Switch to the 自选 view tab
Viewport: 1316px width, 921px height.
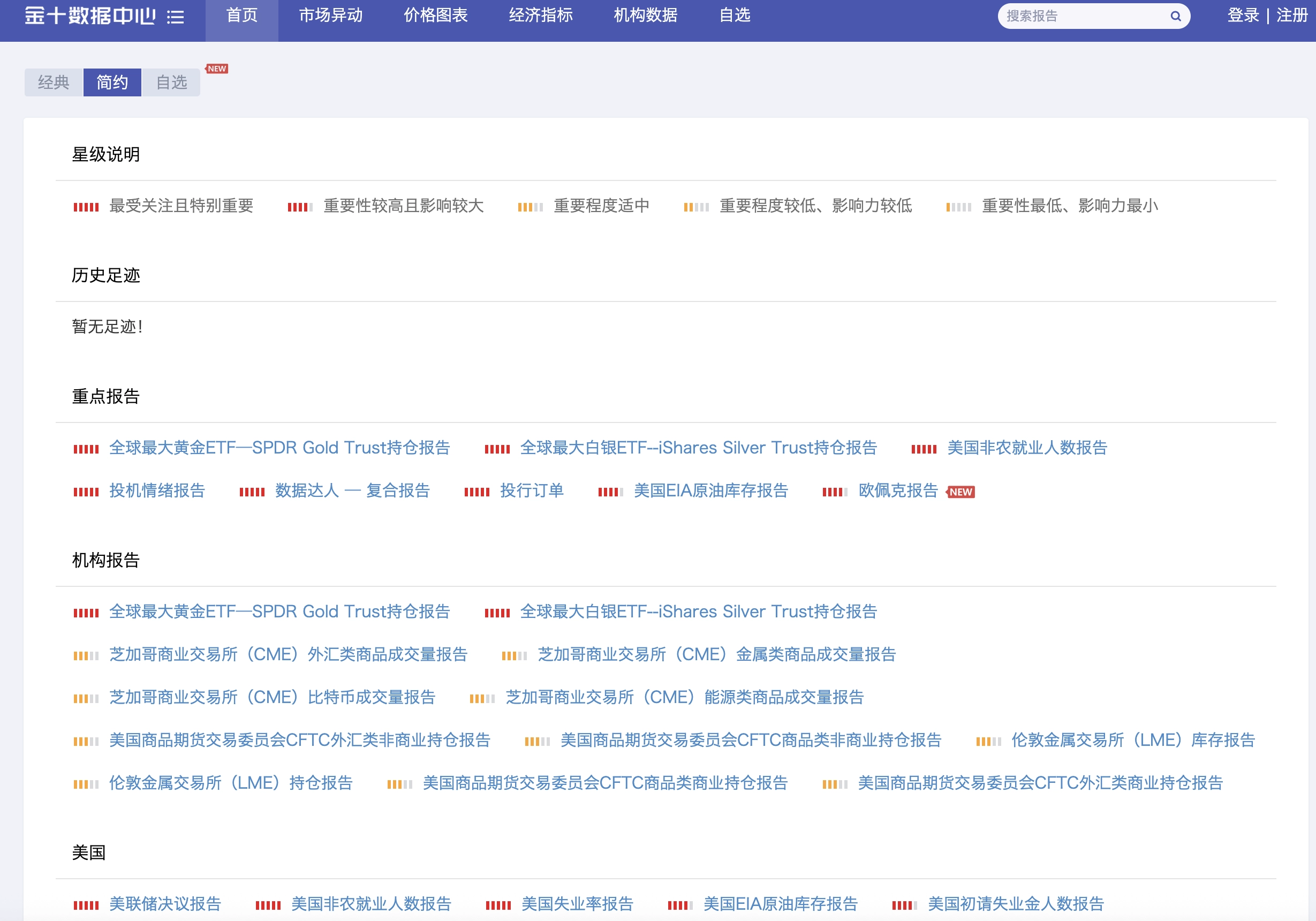[171, 82]
